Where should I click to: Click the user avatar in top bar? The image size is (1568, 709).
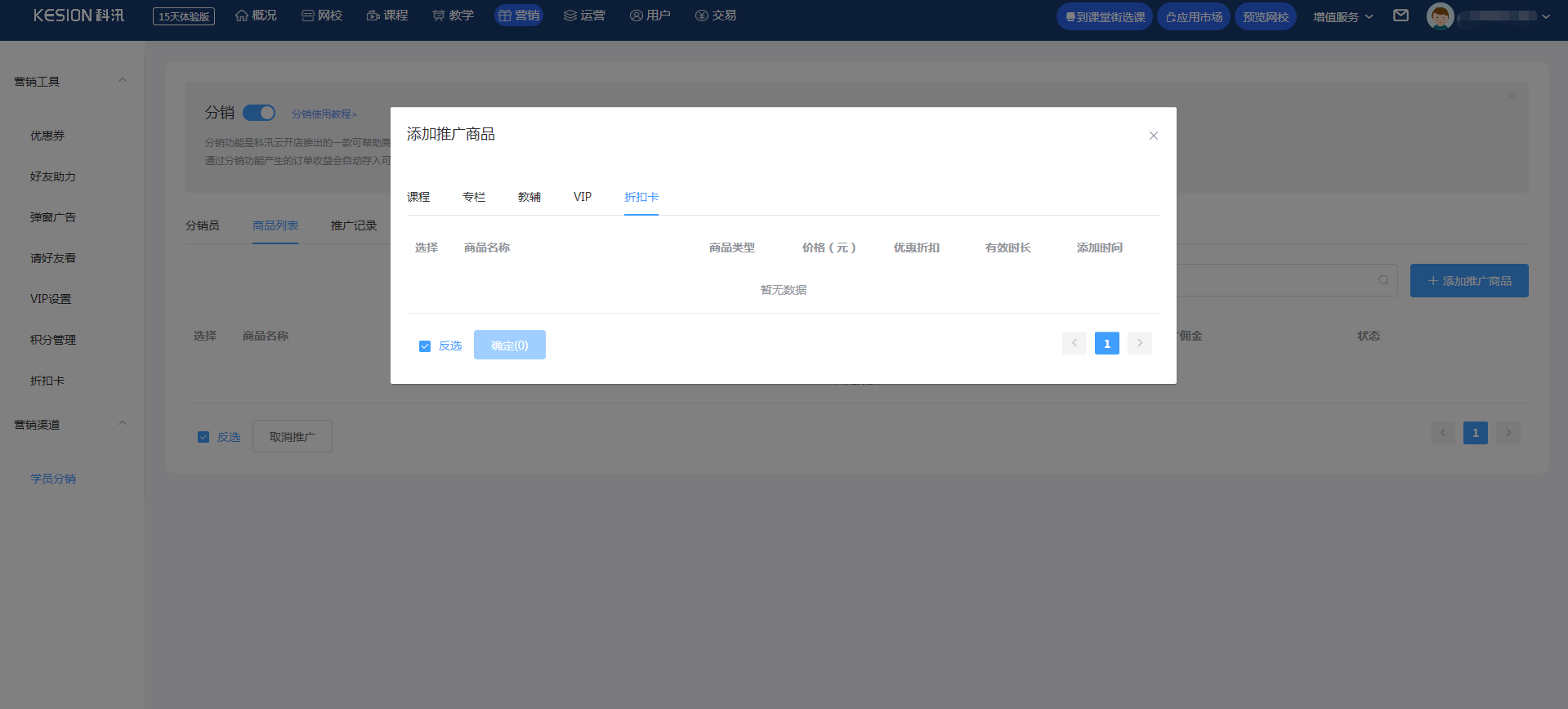click(x=1440, y=16)
